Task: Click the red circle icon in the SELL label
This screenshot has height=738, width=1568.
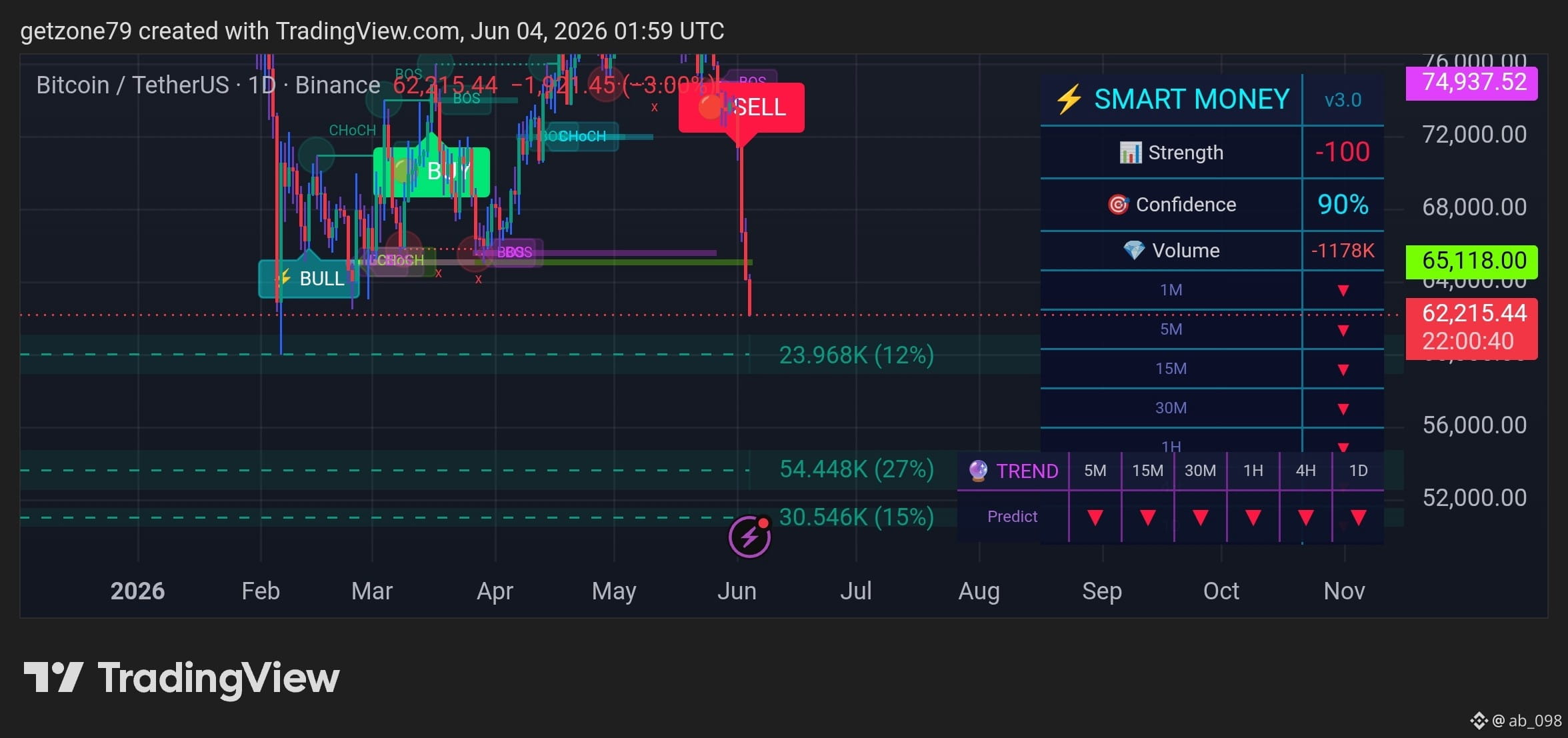Action: (711, 107)
